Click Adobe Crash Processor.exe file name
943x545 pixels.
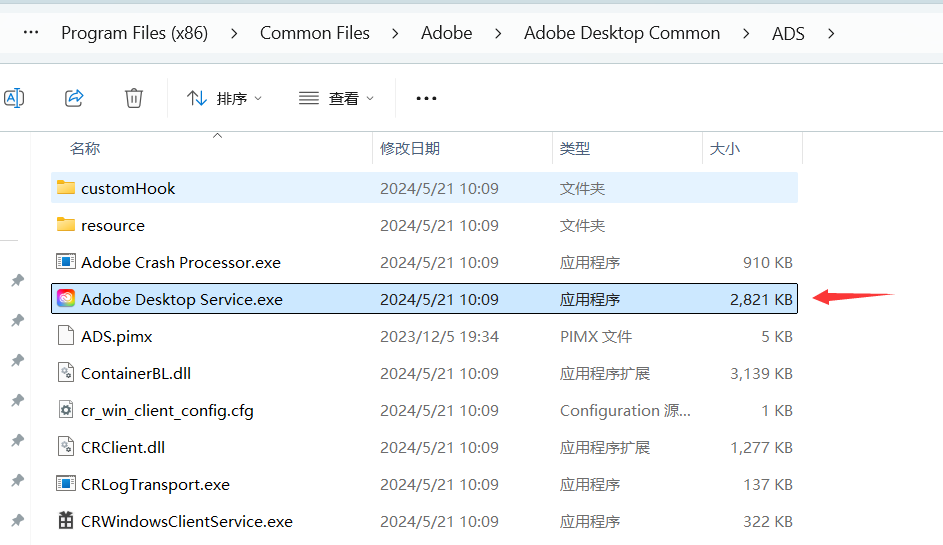(x=181, y=262)
